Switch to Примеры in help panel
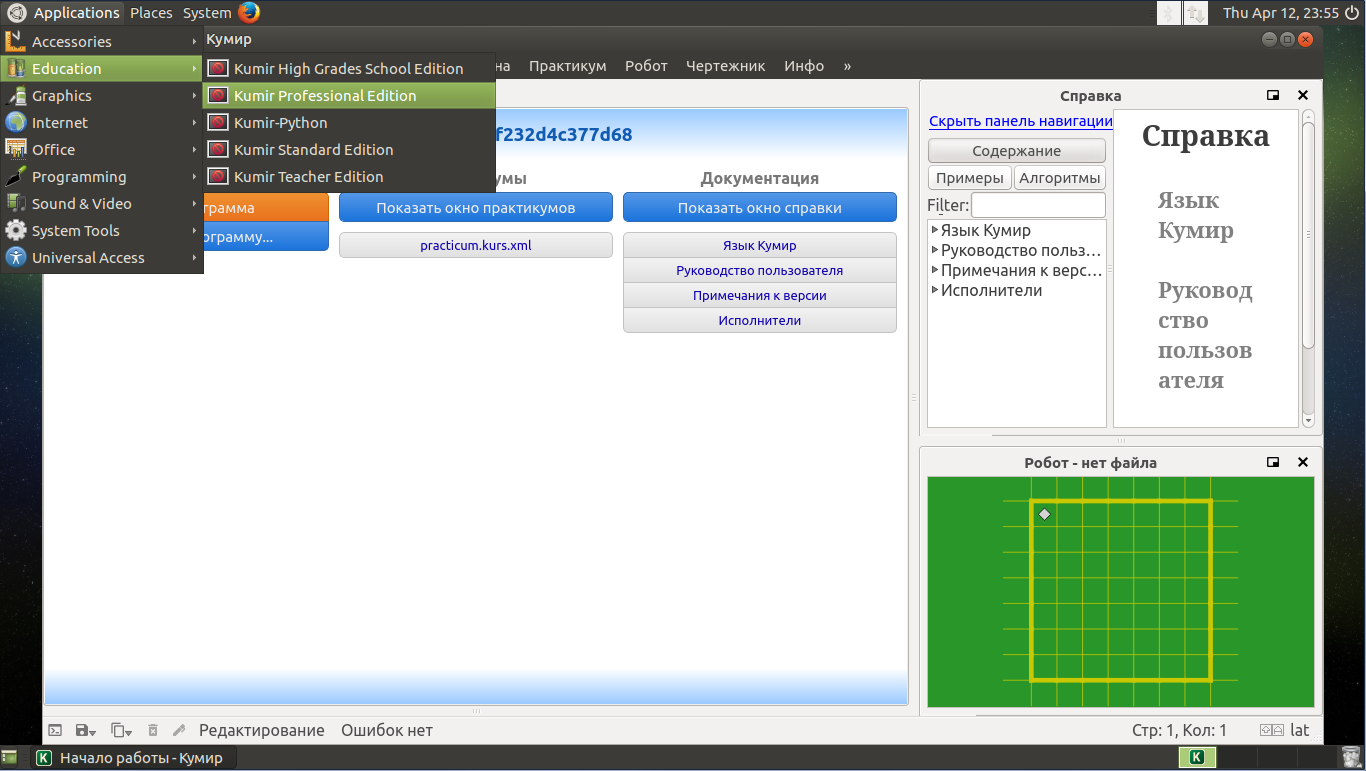 tap(970, 178)
